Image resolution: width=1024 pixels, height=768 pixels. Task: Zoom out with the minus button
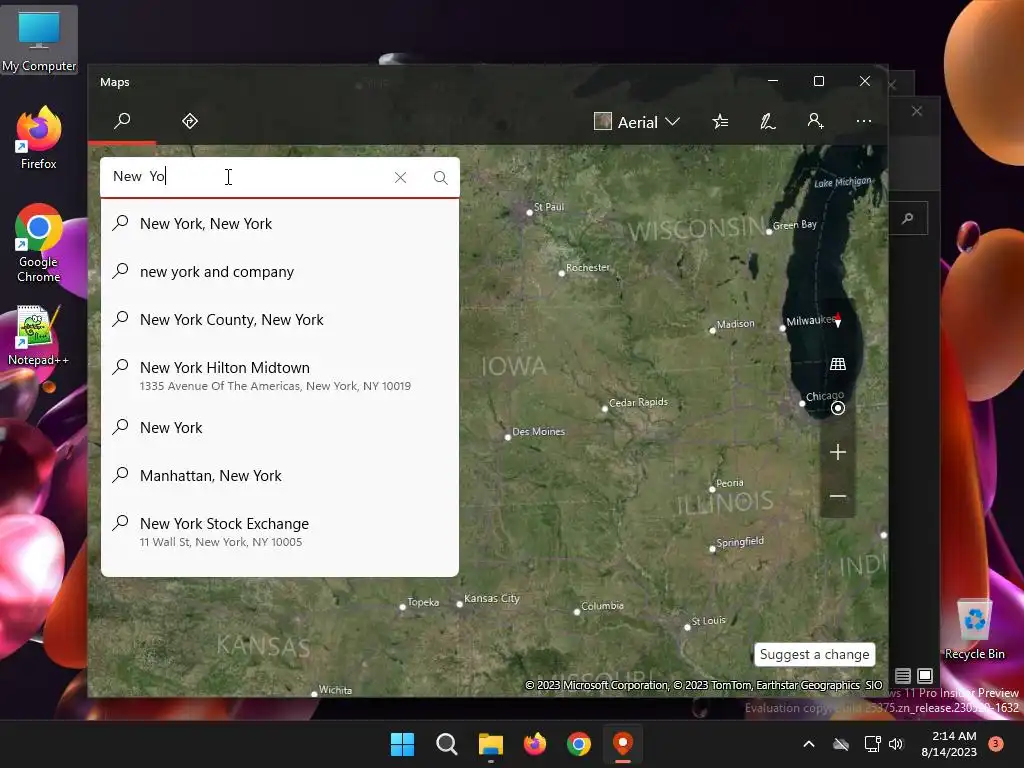coord(838,496)
